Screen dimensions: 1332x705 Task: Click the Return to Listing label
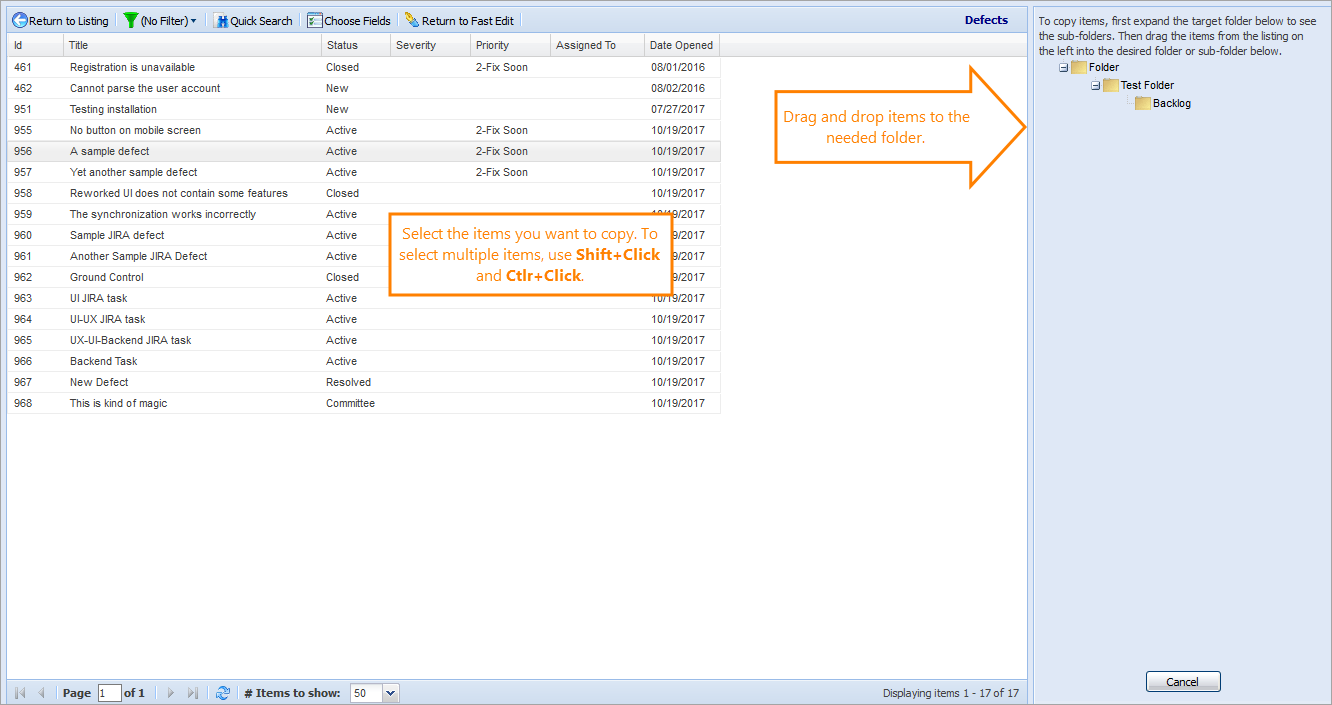[x=68, y=21]
